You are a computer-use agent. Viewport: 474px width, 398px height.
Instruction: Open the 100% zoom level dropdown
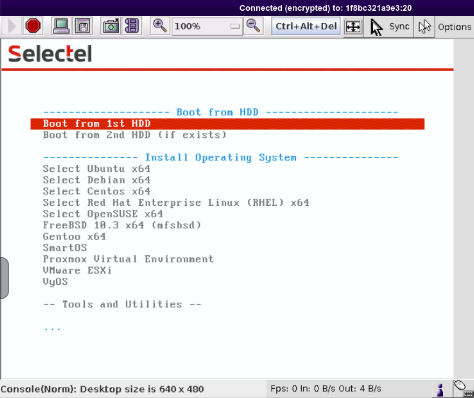pos(207,26)
